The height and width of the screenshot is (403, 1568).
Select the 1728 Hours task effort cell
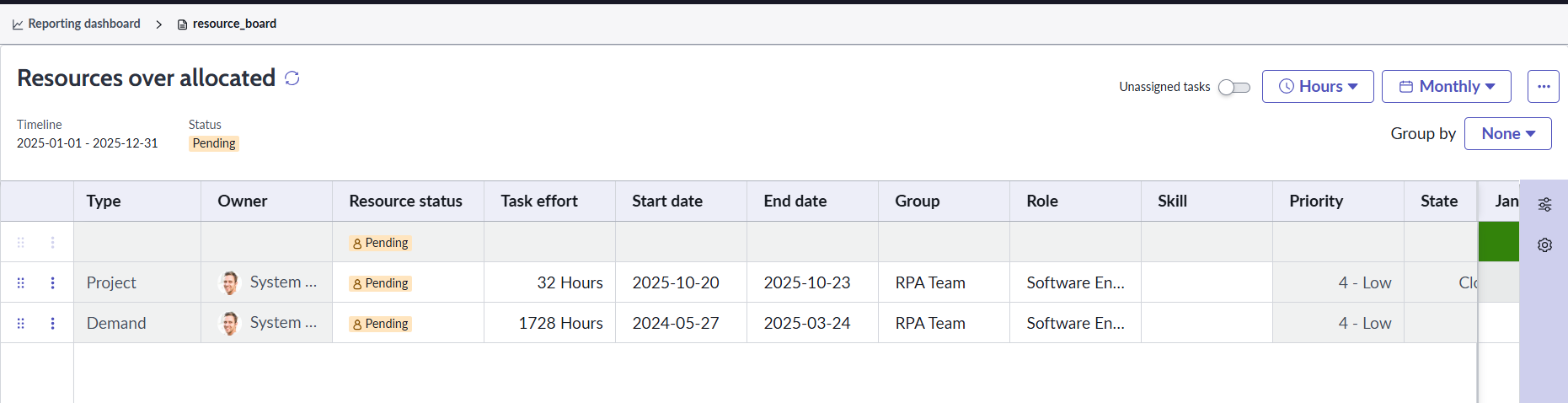point(560,323)
